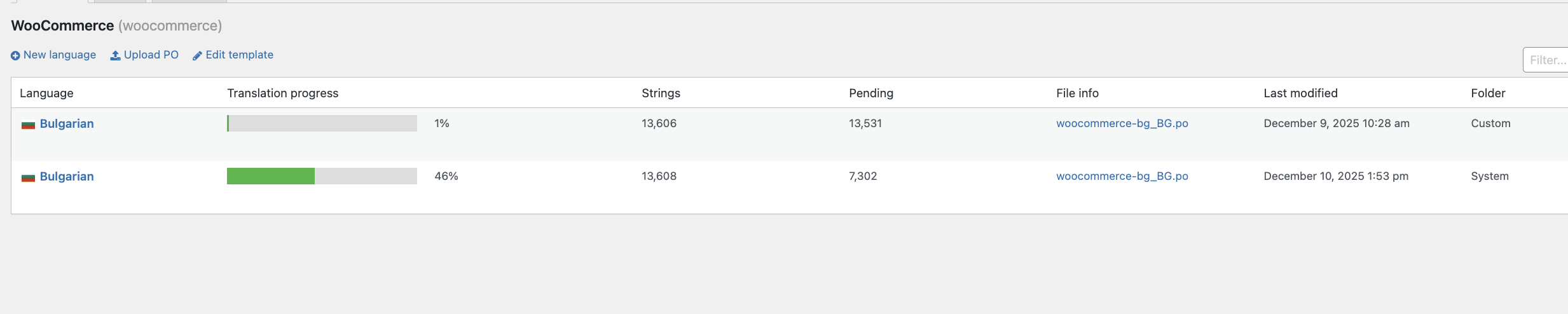1568x314 pixels.
Task: Sort by the Folder column header
Action: click(1488, 93)
